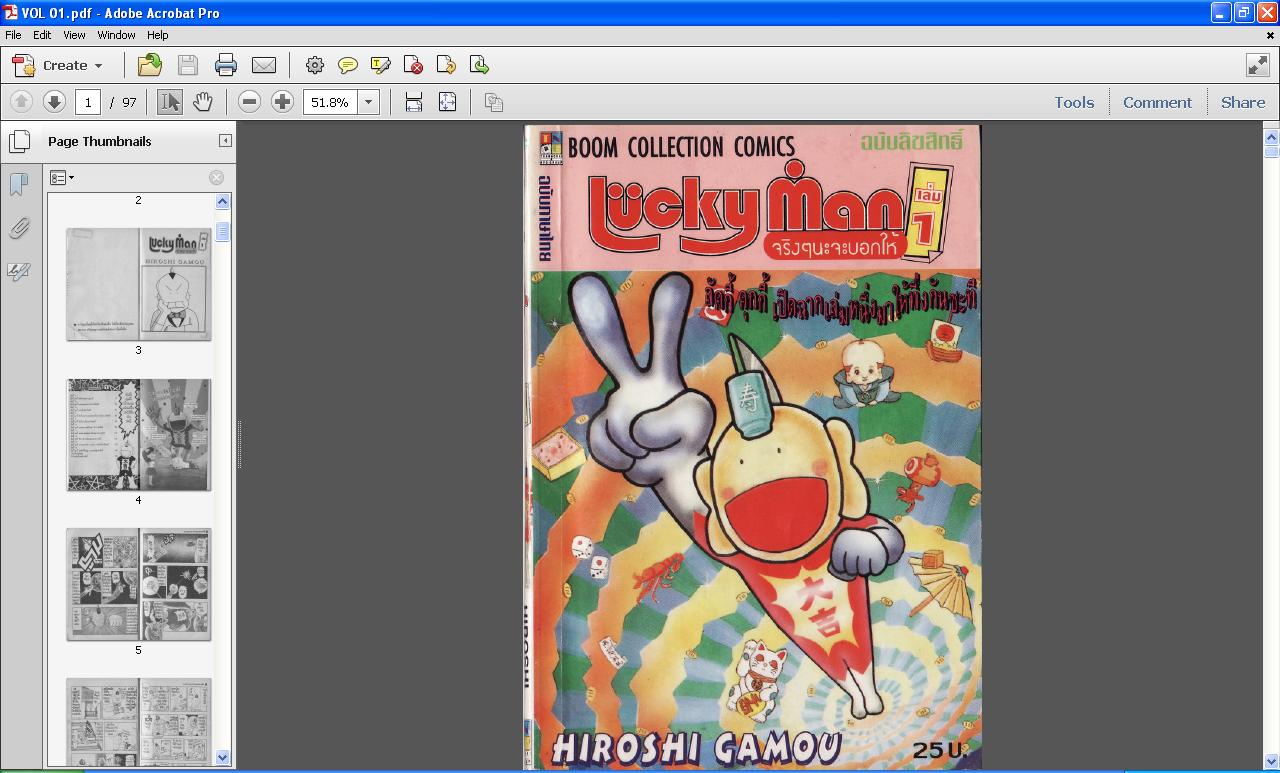Print the document using the printer icon
Viewport: 1280px width, 773px height.
(226, 65)
